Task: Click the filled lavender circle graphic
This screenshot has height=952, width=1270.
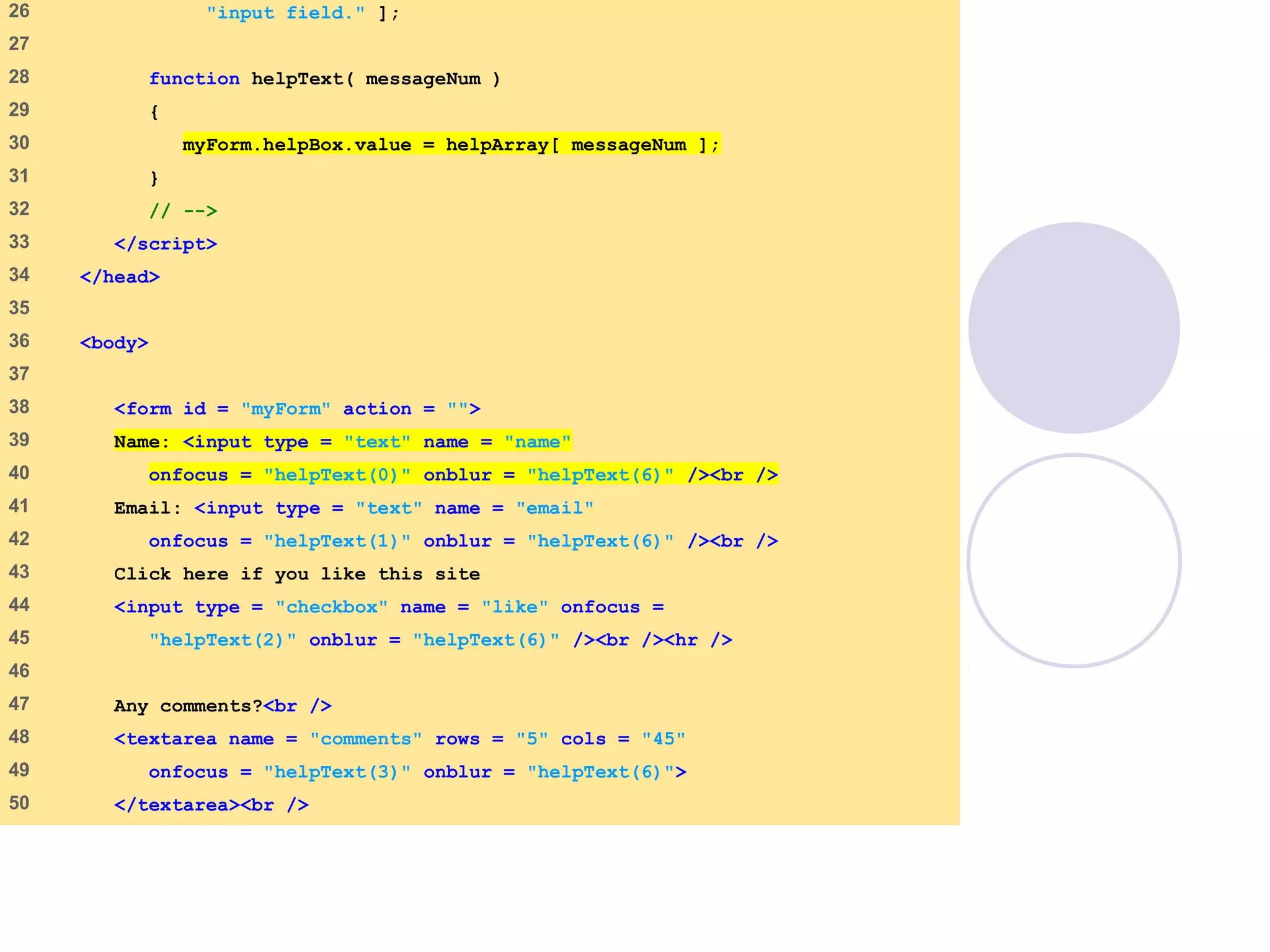Action: click(1073, 327)
